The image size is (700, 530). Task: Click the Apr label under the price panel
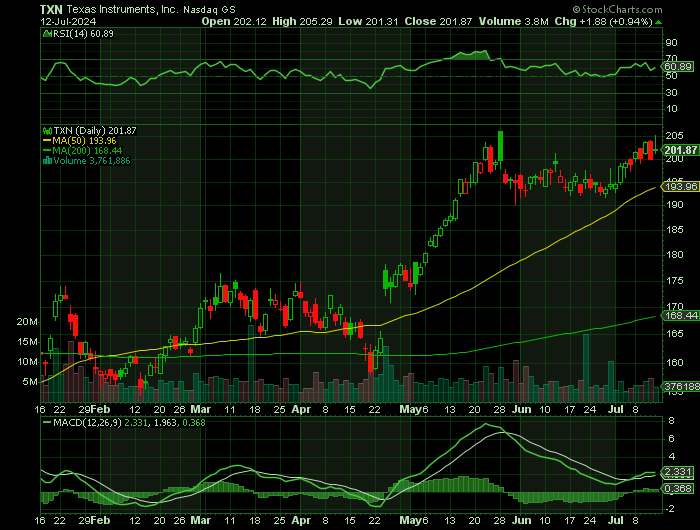301,409
